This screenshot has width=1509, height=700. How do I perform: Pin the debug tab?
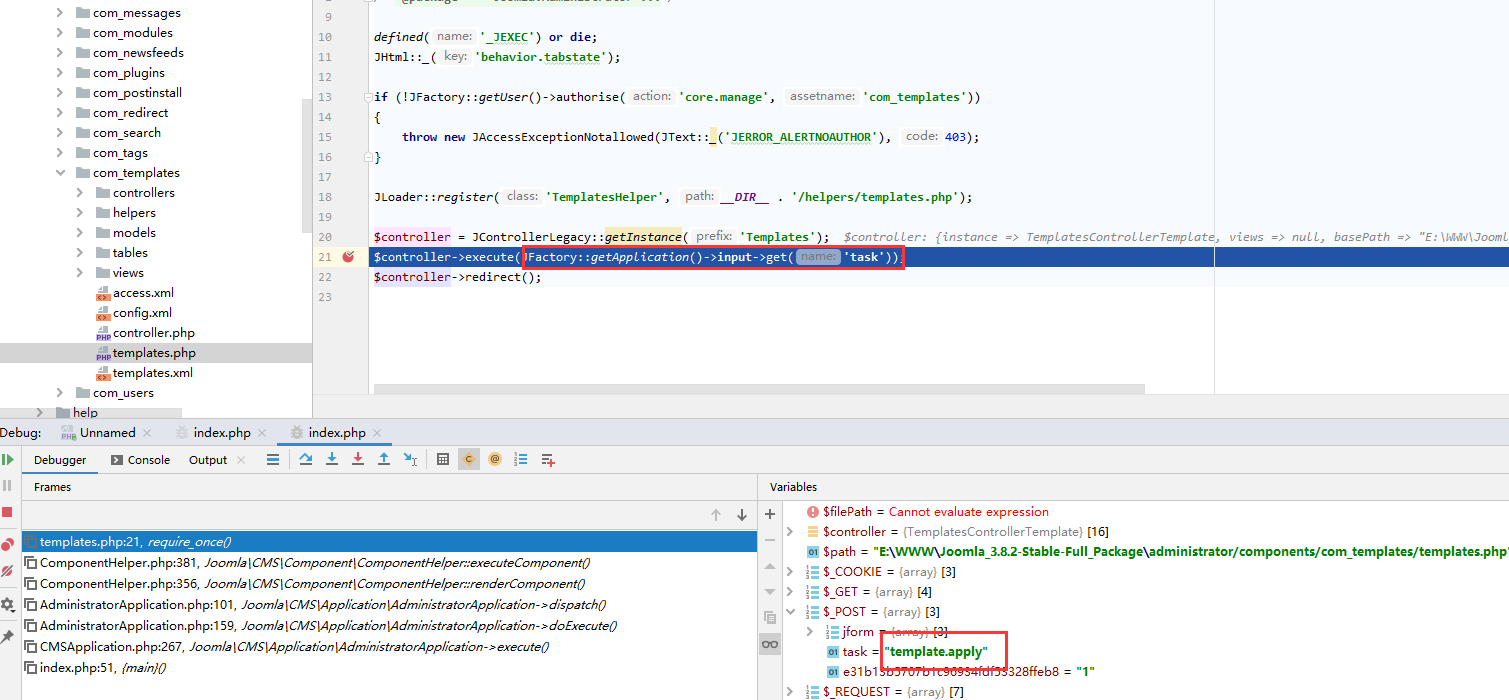[7, 637]
